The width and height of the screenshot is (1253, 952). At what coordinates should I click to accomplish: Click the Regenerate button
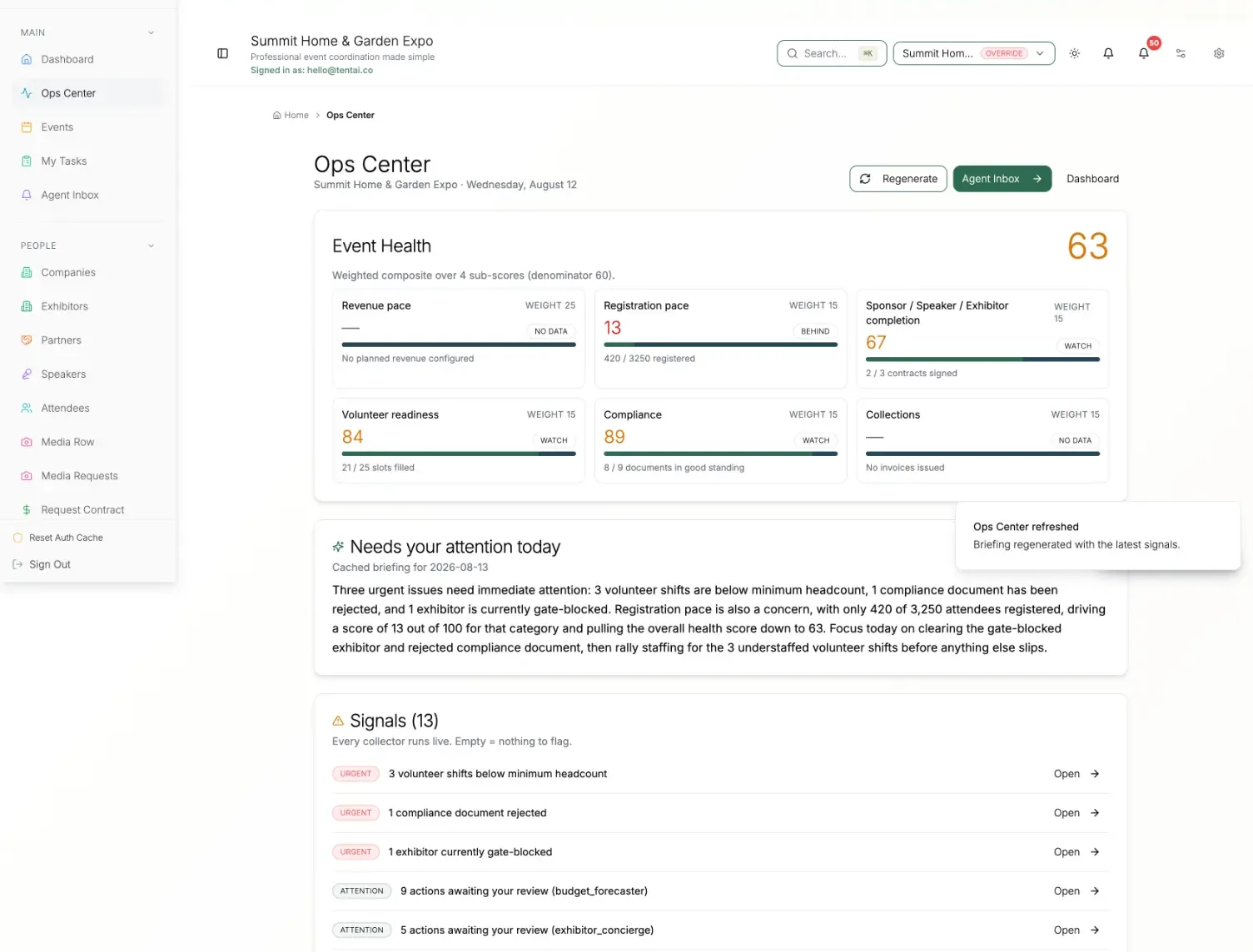tap(897, 179)
